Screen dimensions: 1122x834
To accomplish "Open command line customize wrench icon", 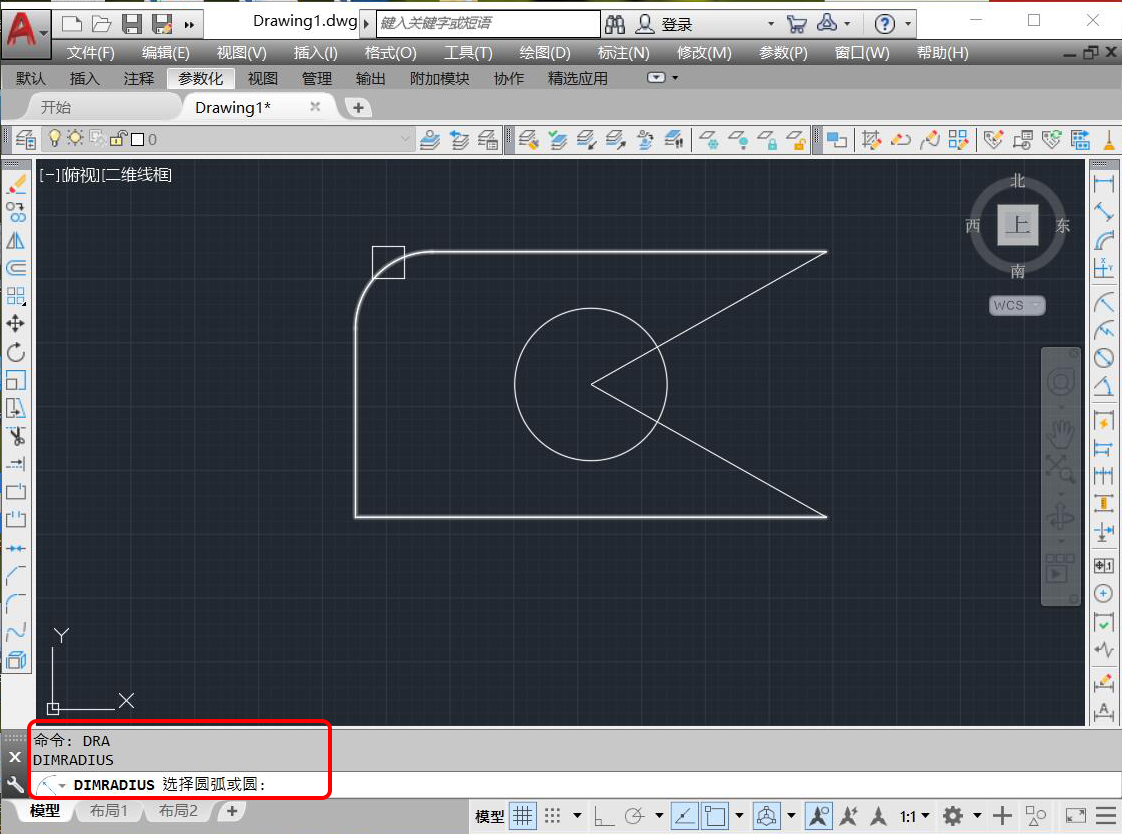I will click(15, 785).
